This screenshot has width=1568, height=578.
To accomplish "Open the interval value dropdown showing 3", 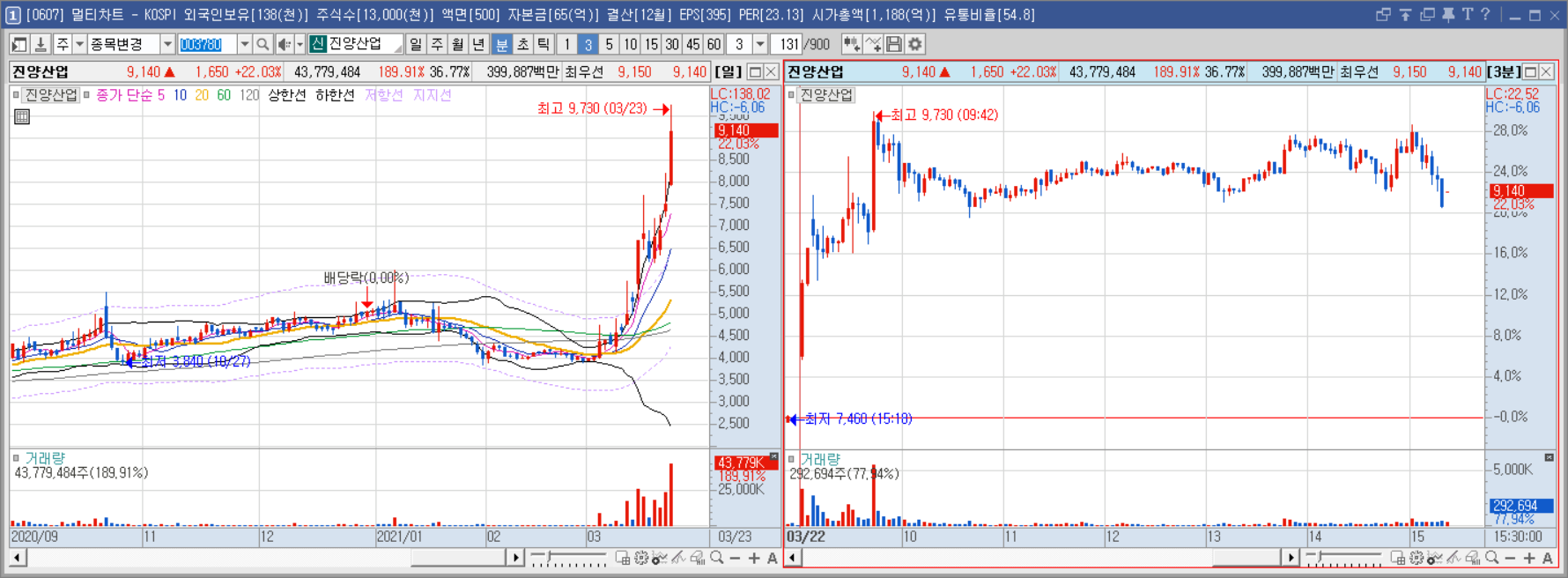I will (x=760, y=44).
